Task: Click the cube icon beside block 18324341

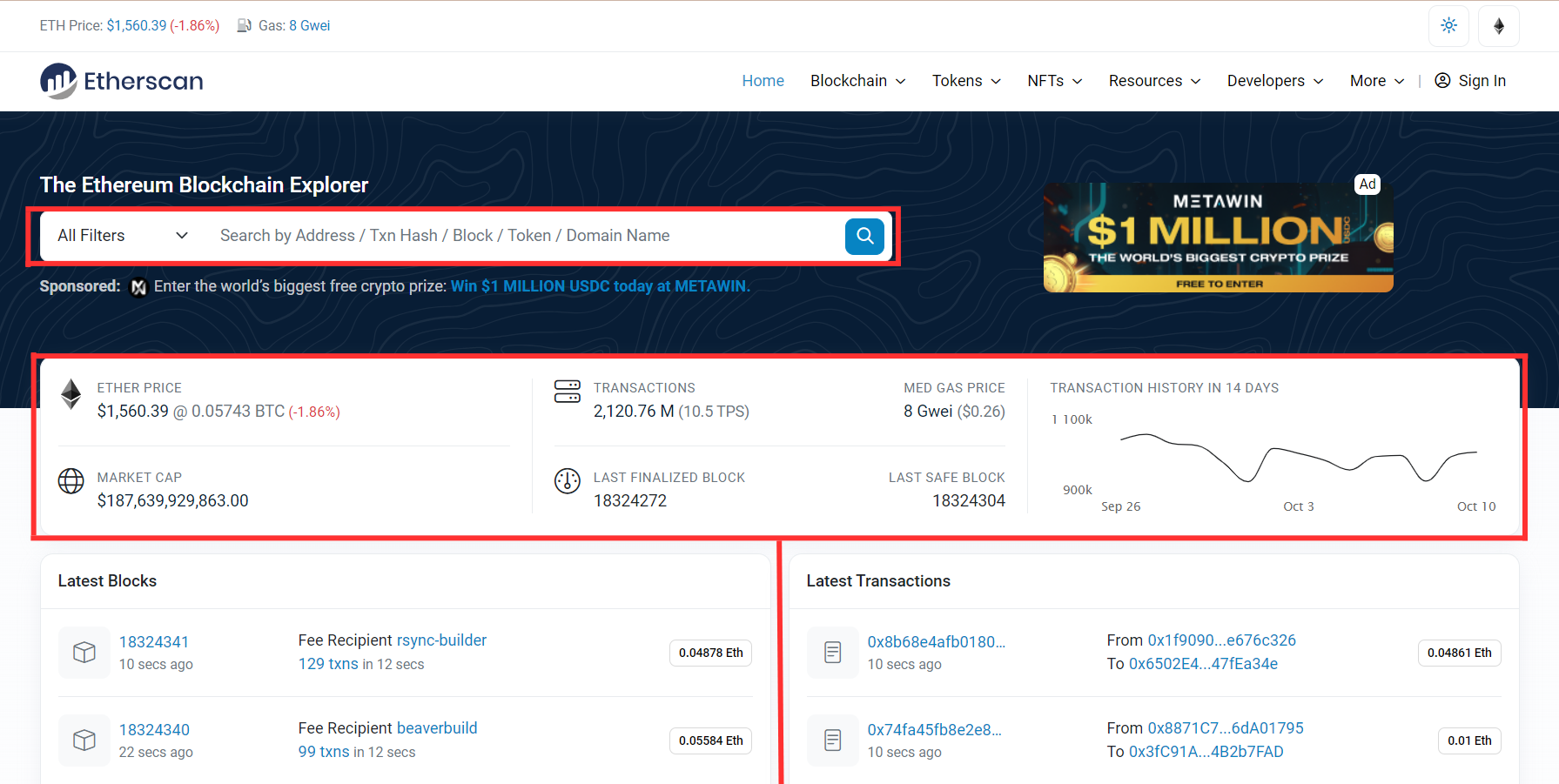Action: click(x=84, y=652)
